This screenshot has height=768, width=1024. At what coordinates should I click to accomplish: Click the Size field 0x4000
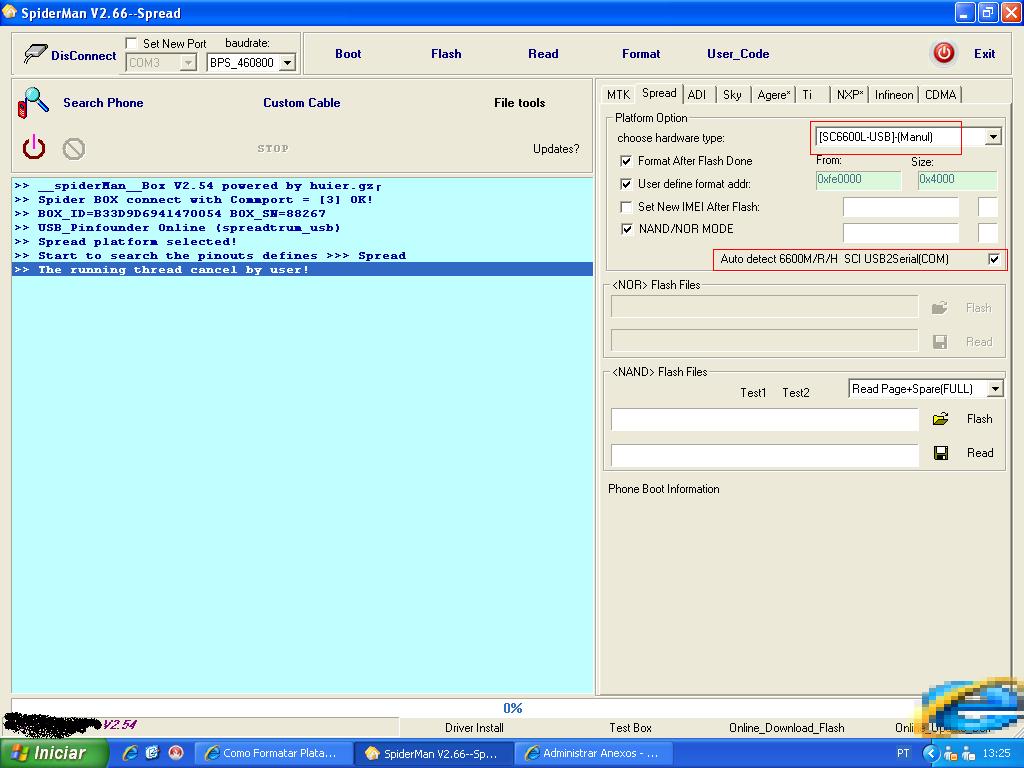(x=957, y=179)
